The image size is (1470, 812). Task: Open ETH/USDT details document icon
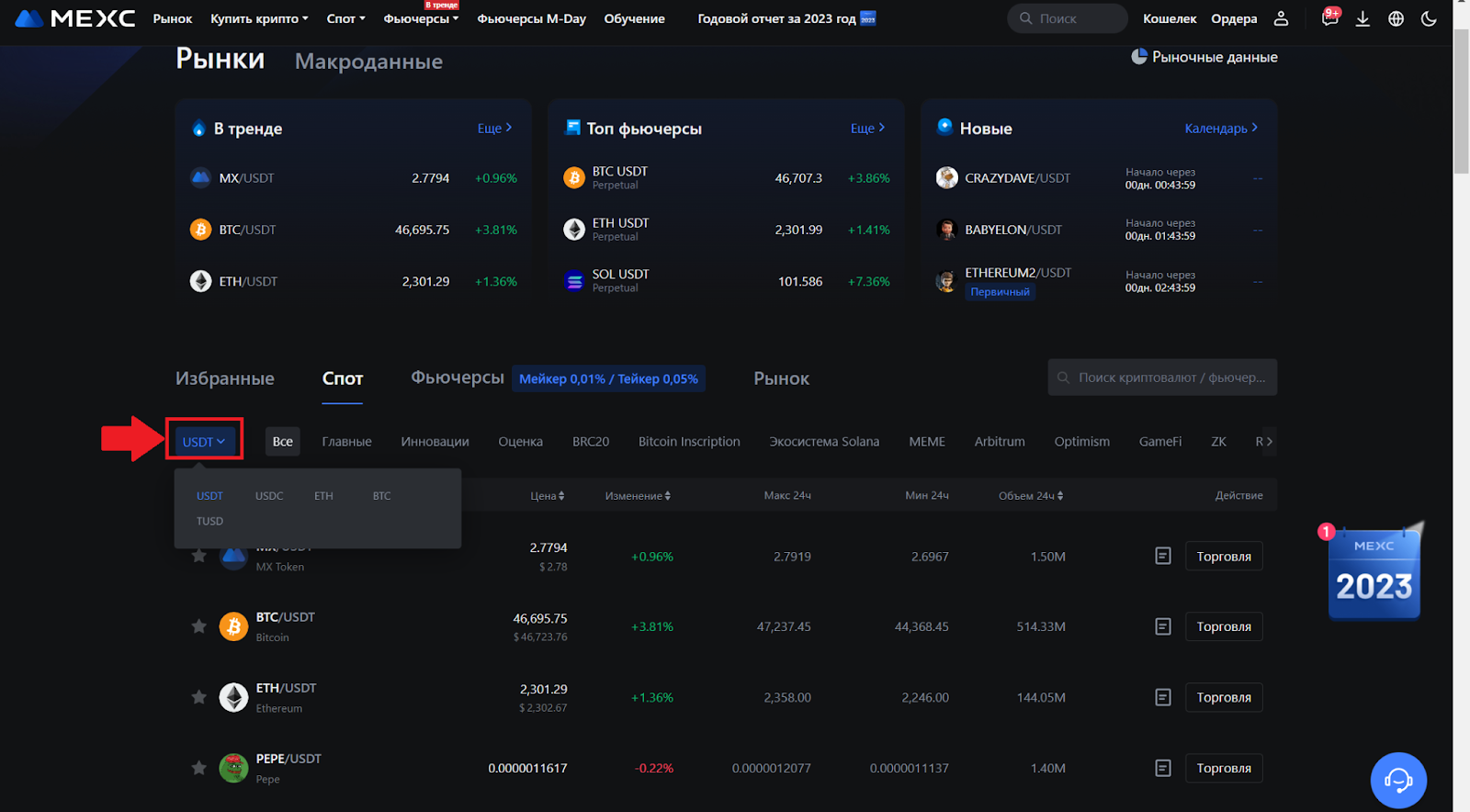point(1163,697)
